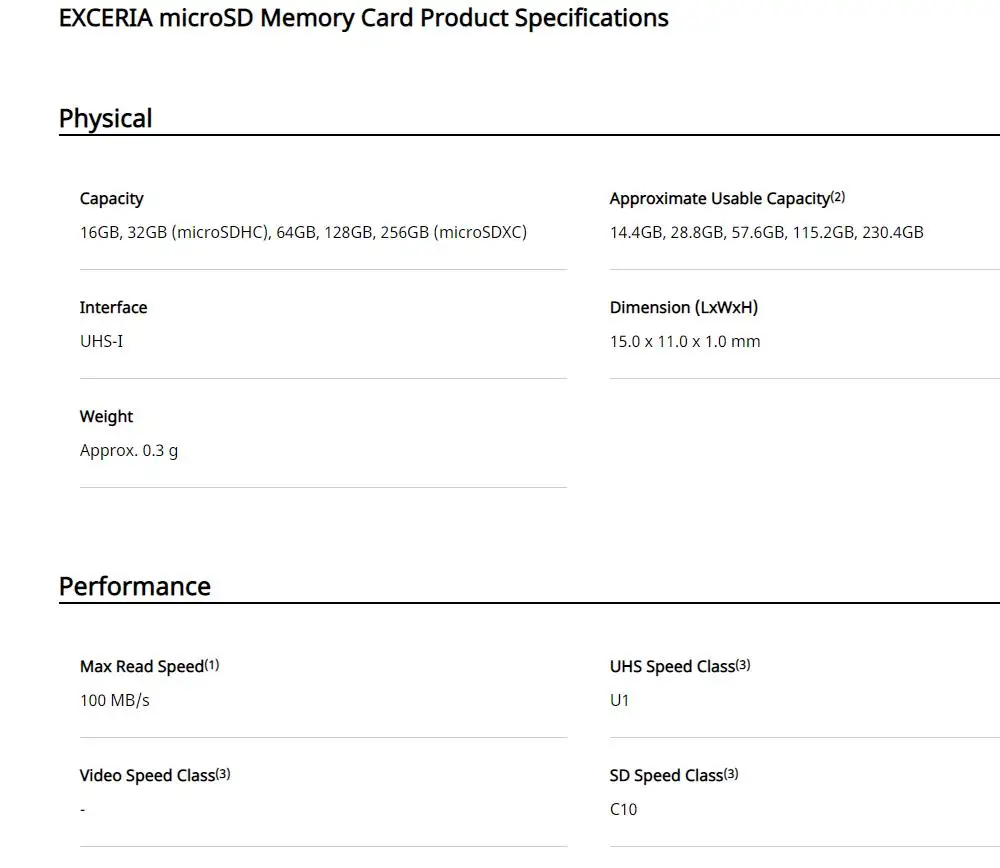This screenshot has width=1000, height=868.
Task: Select the Performance section heading
Action: point(135,586)
